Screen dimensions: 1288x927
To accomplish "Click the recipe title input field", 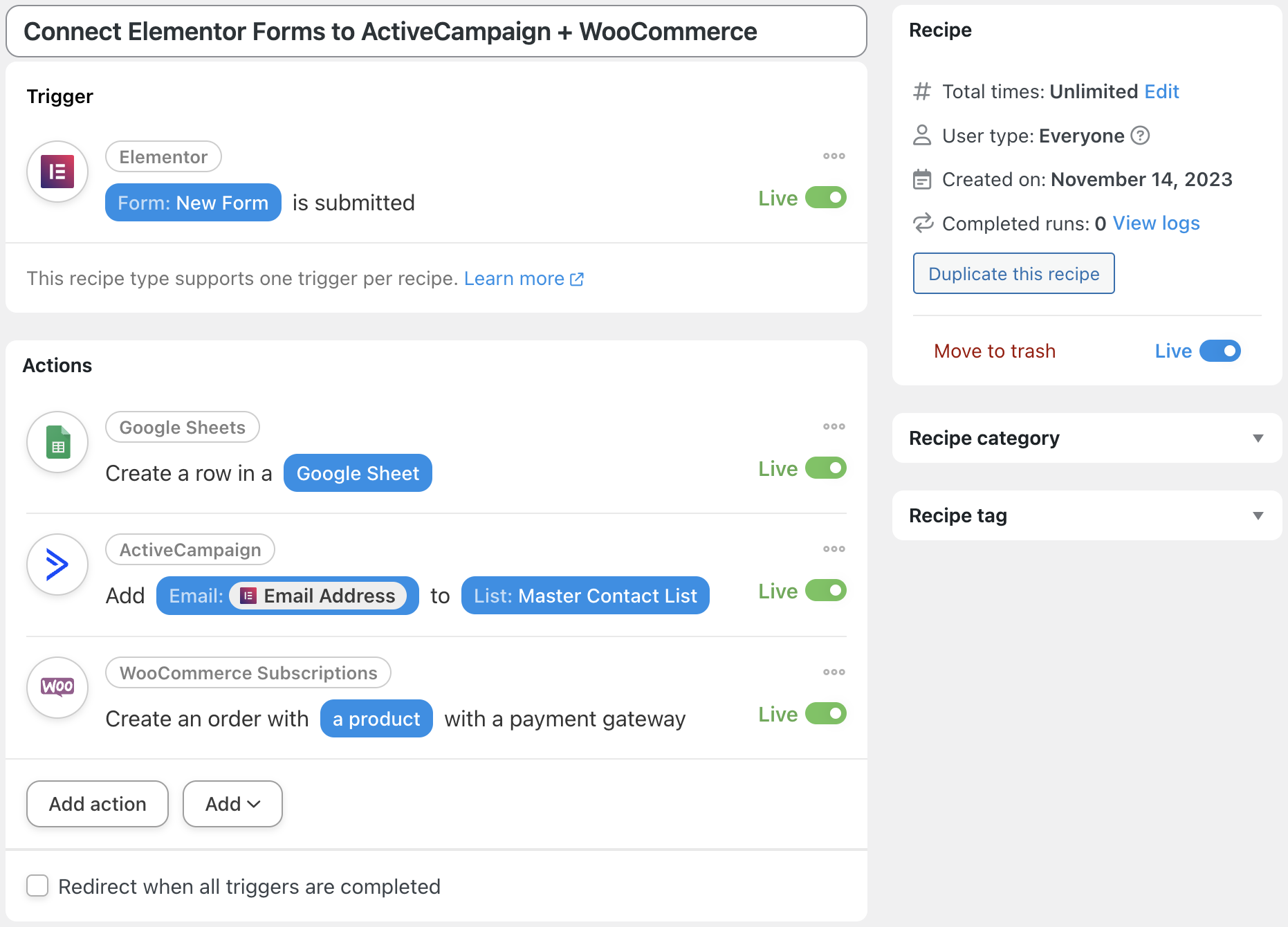I will [436, 32].
